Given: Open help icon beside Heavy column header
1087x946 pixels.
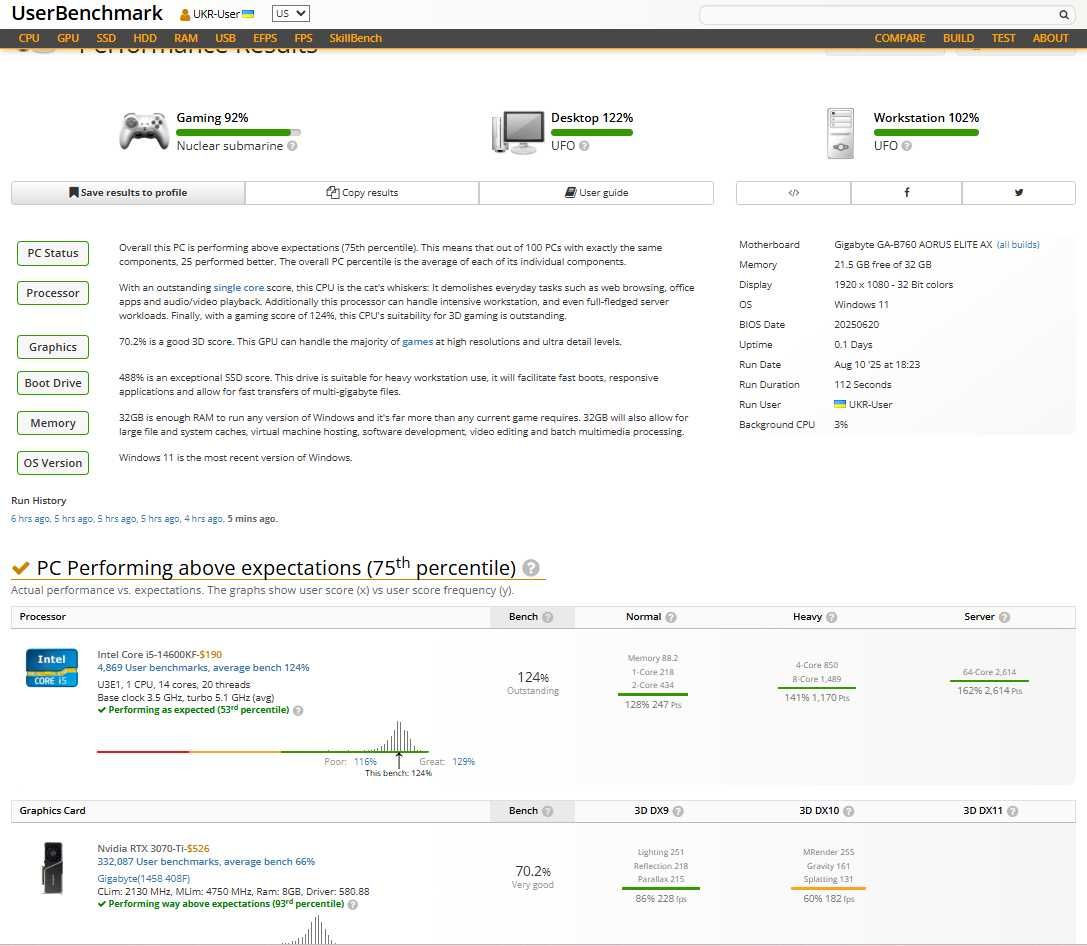Looking at the screenshot, I should point(832,617).
